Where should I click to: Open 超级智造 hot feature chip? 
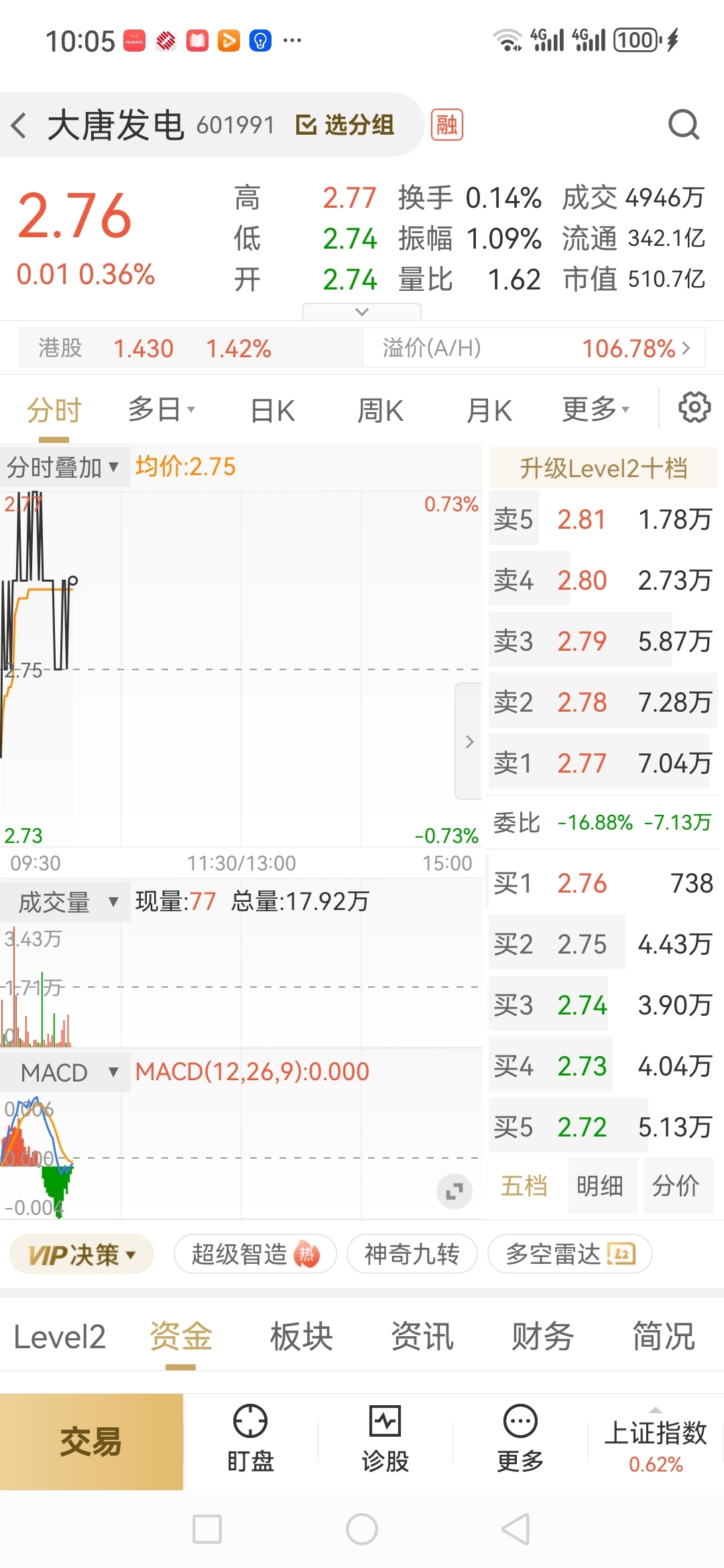tap(255, 1254)
